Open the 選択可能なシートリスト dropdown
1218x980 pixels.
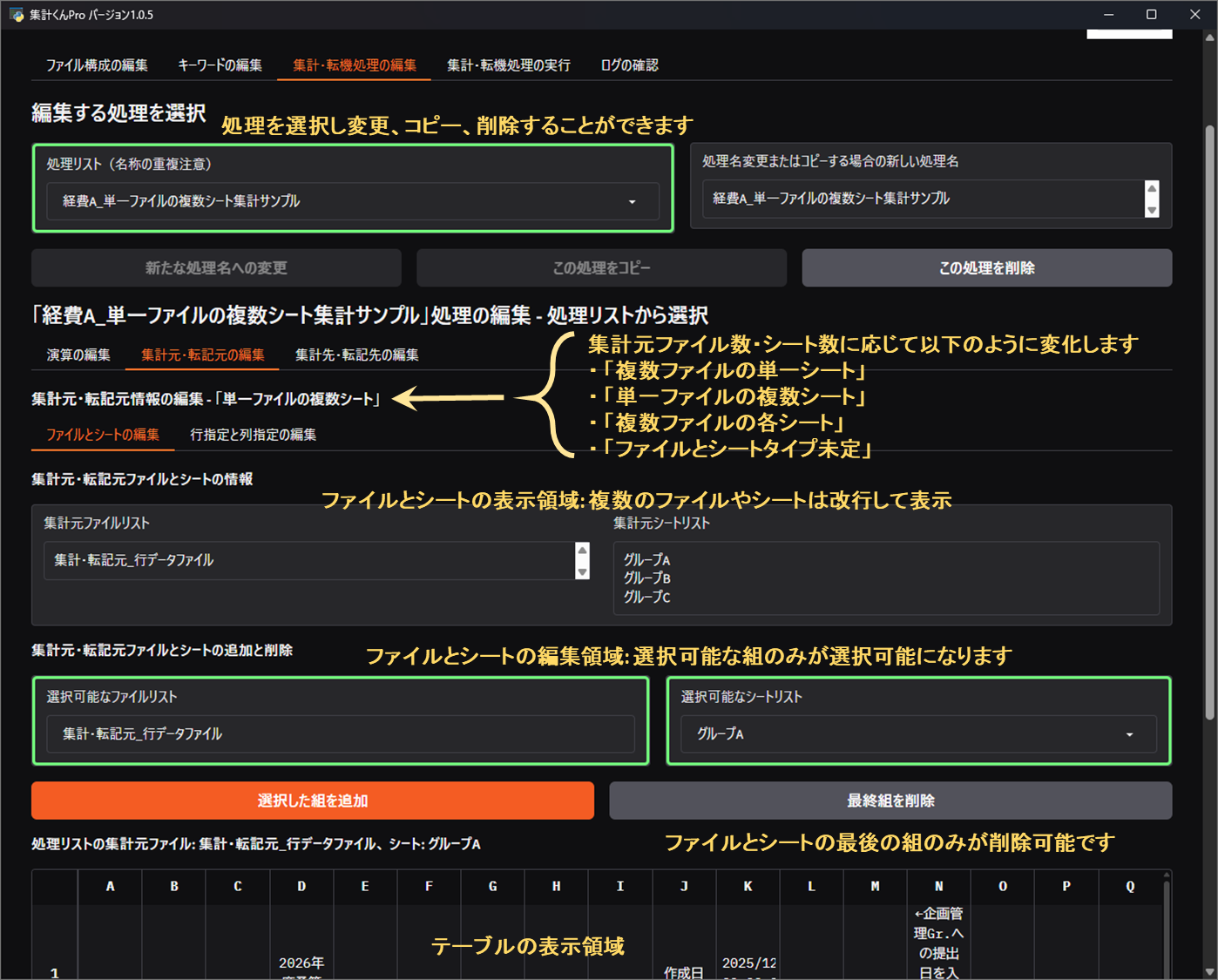[919, 734]
